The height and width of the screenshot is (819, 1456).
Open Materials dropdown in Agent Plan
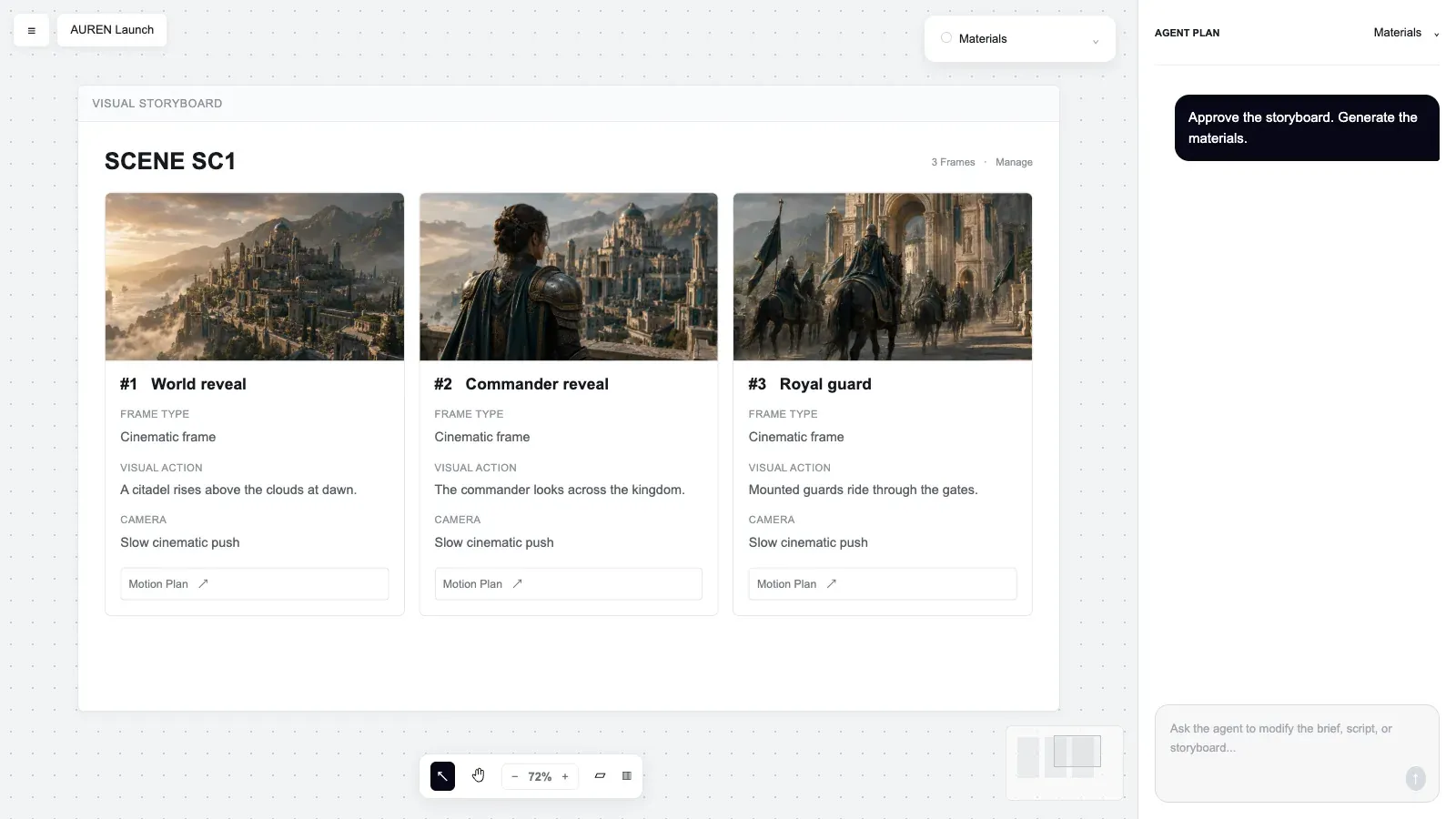(x=1406, y=33)
